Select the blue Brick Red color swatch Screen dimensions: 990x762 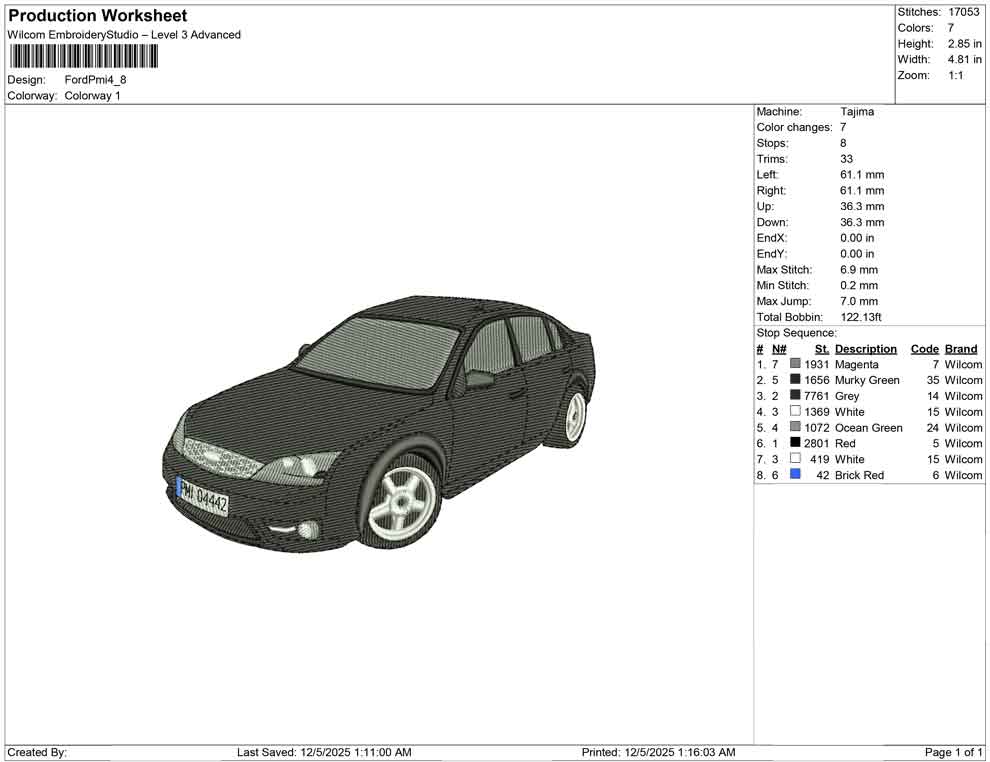(795, 475)
